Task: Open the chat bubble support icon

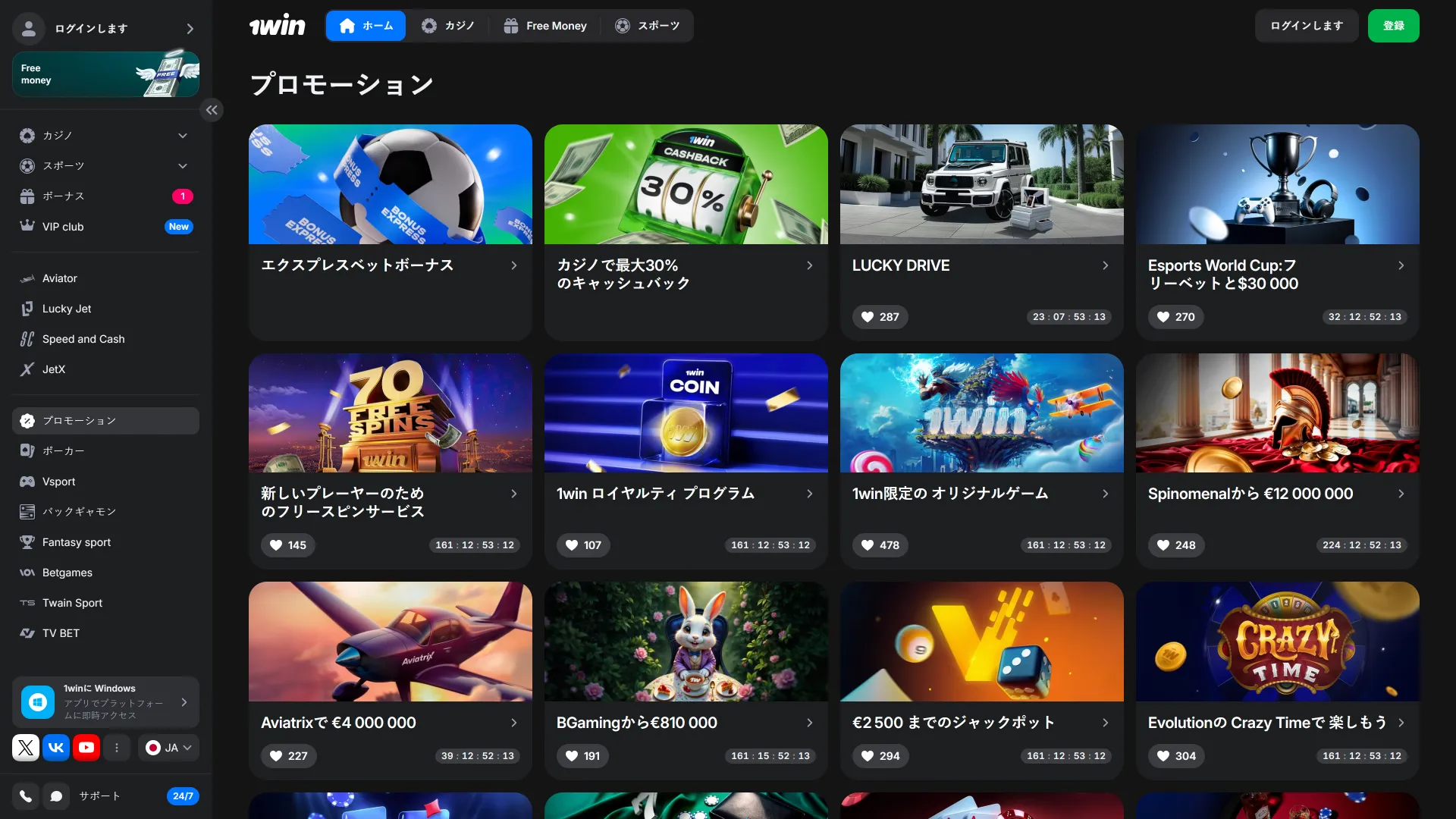Action: (x=56, y=796)
